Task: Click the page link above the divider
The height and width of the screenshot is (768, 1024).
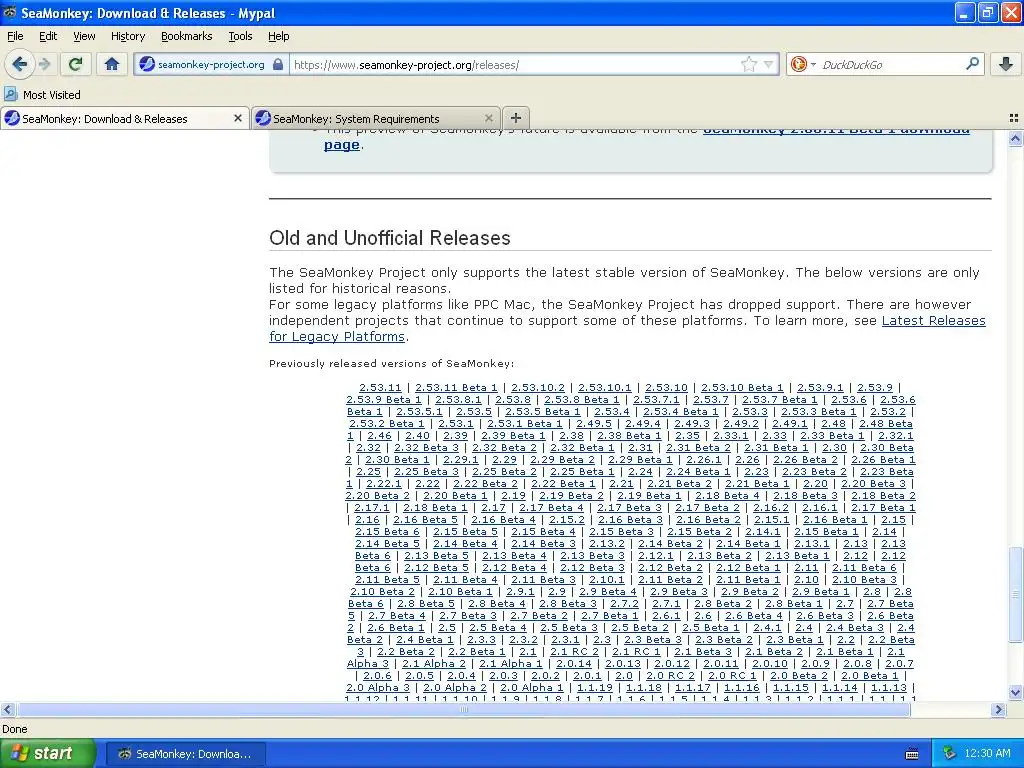Action: click(342, 145)
